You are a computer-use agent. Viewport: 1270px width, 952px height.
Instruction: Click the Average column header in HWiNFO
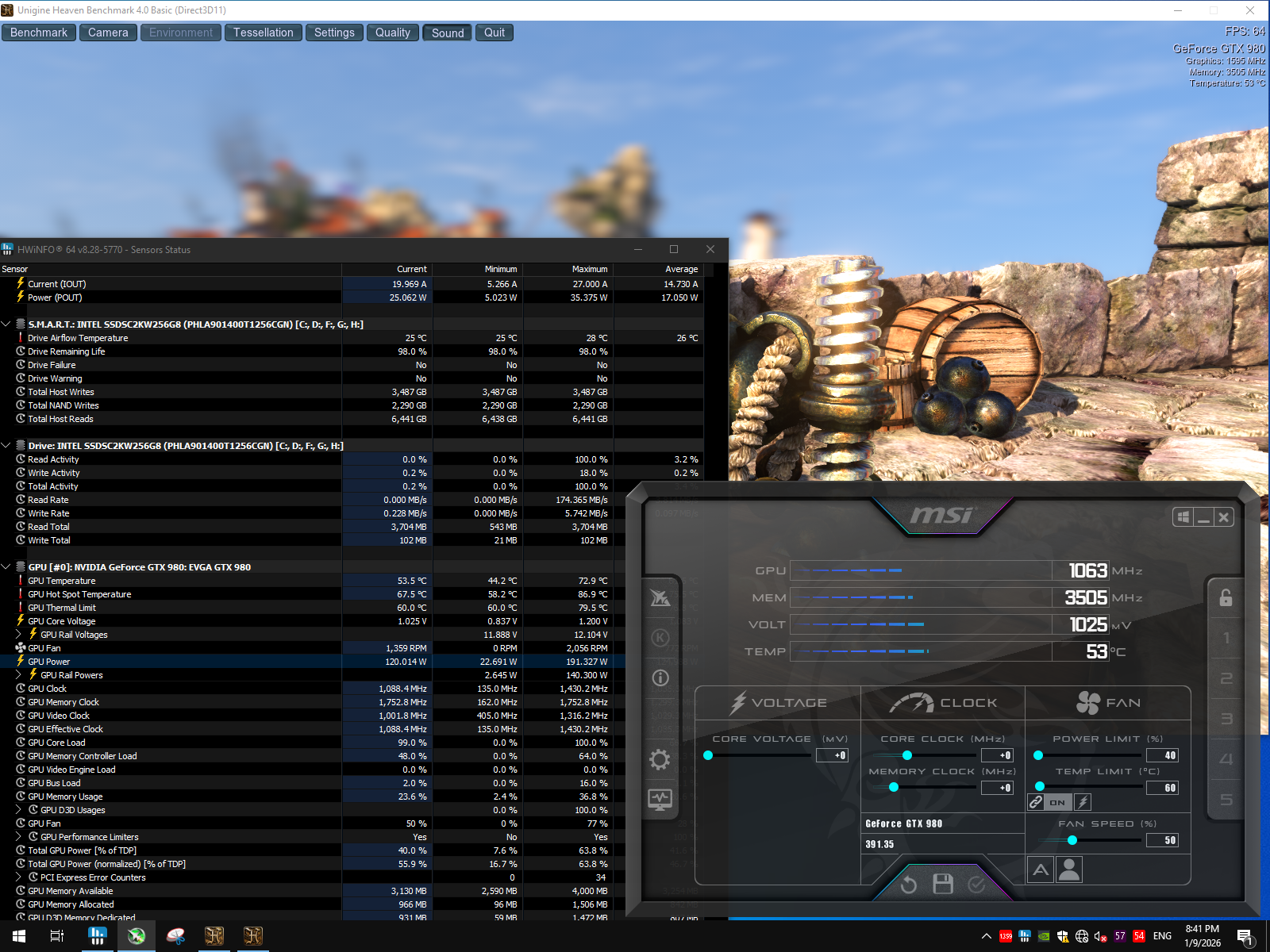coord(659,269)
